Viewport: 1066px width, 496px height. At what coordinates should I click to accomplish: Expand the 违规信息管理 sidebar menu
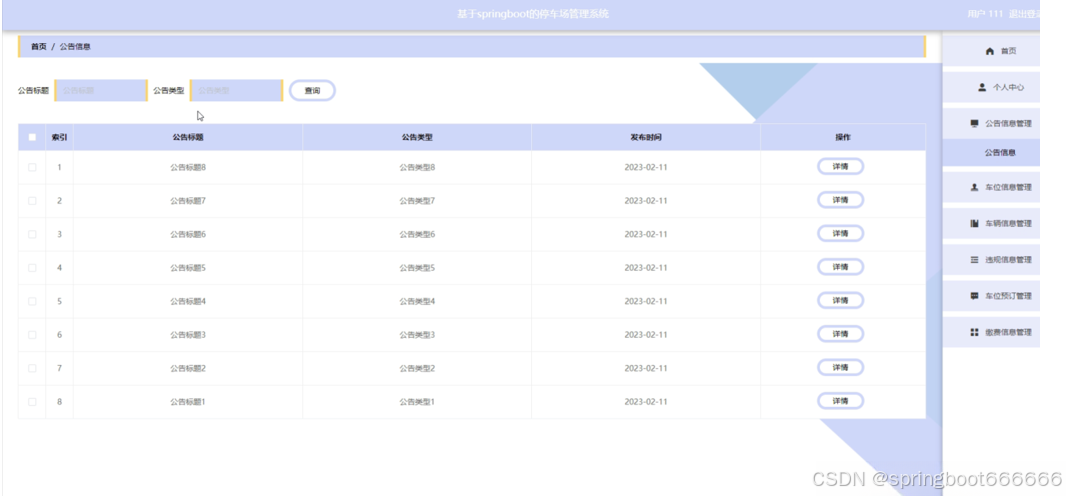[991, 260]
